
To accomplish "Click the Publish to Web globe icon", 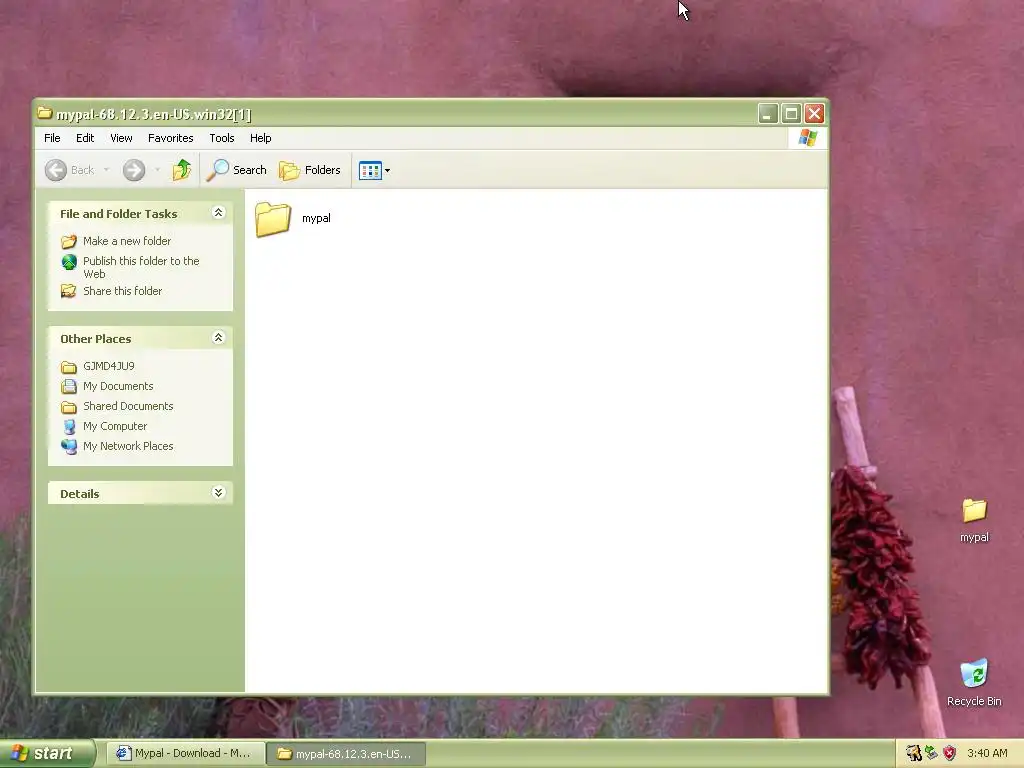I will pos(69,262).
